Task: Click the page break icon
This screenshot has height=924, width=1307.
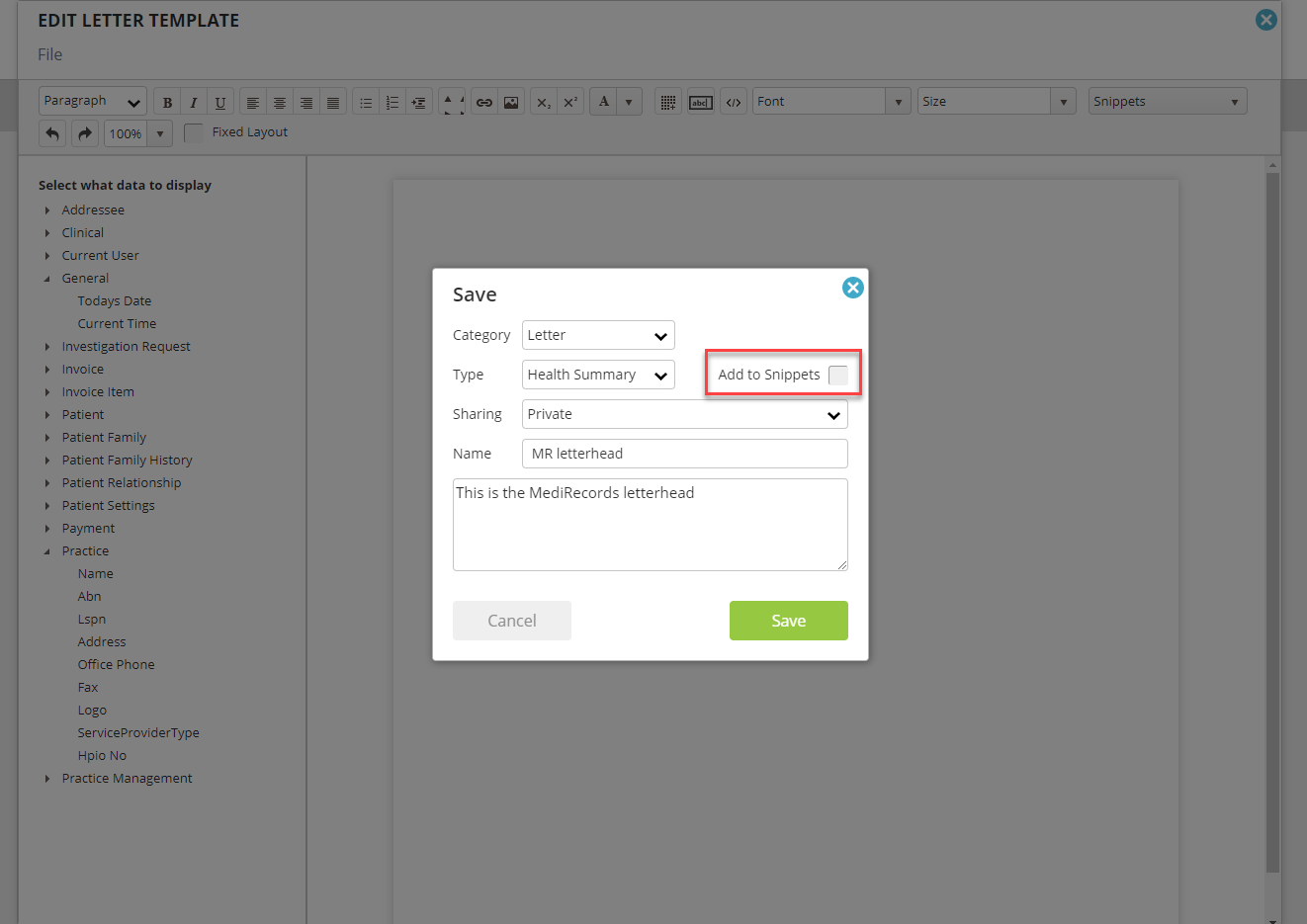Action: pyautogui.click(x=452, y=102)
